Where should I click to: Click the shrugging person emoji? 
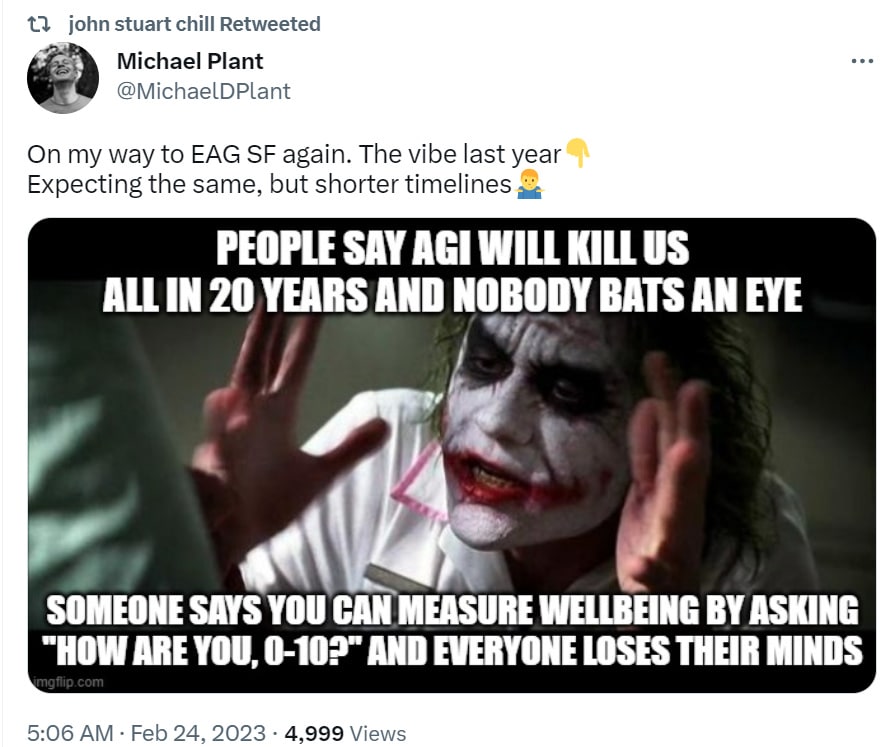click(530, 184)
